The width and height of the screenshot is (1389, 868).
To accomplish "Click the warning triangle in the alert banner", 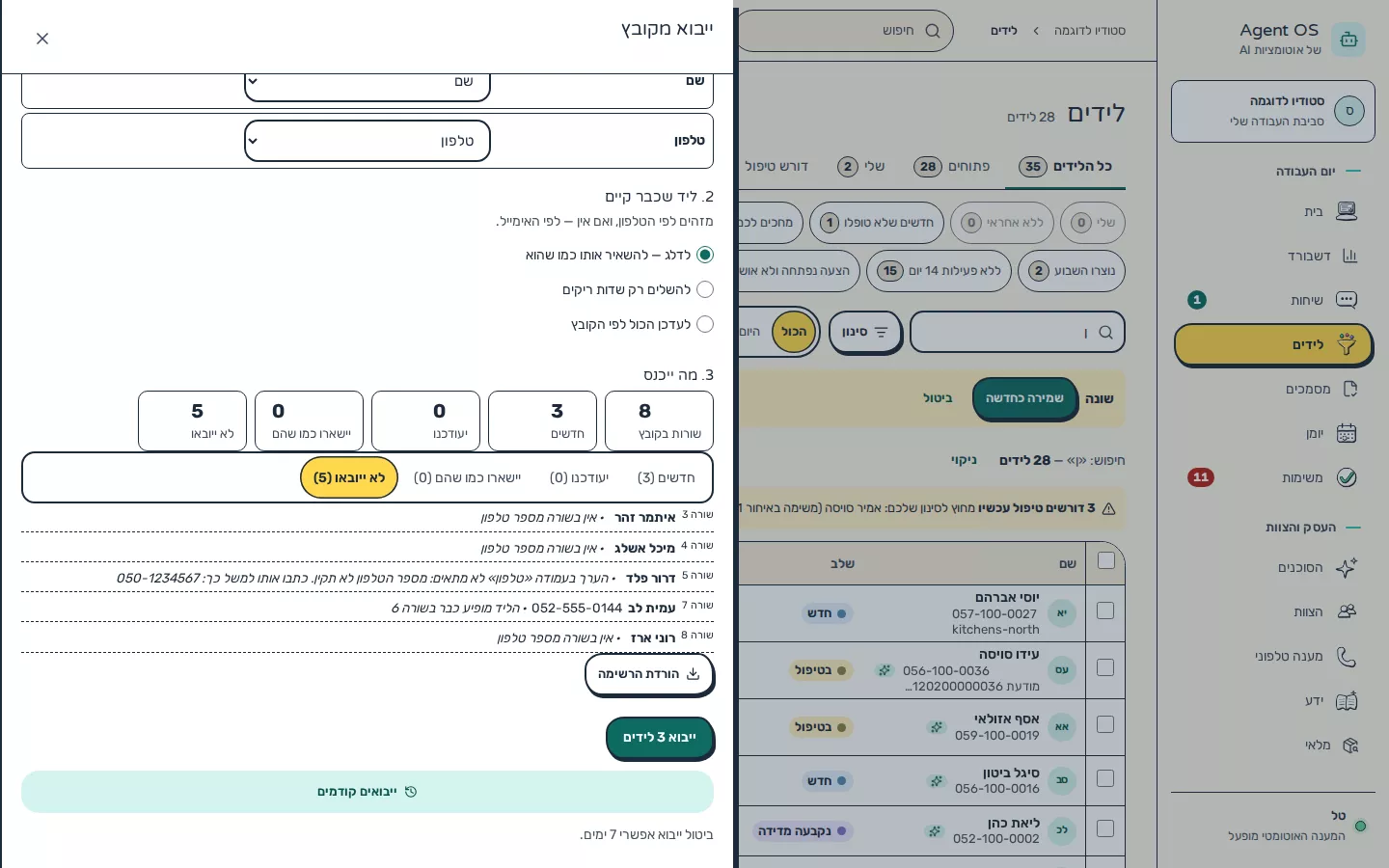I will [x=1108, y=508].
